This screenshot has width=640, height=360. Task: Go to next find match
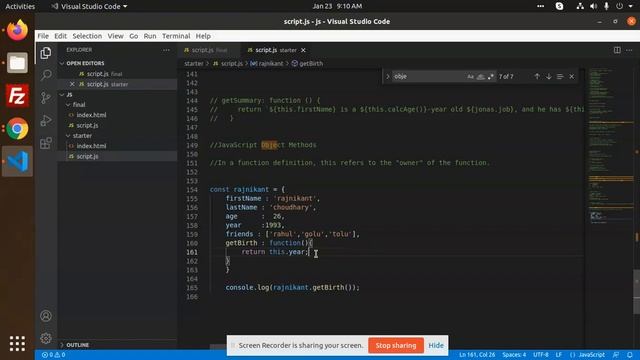pyautogui.click(x=549, y=76)
